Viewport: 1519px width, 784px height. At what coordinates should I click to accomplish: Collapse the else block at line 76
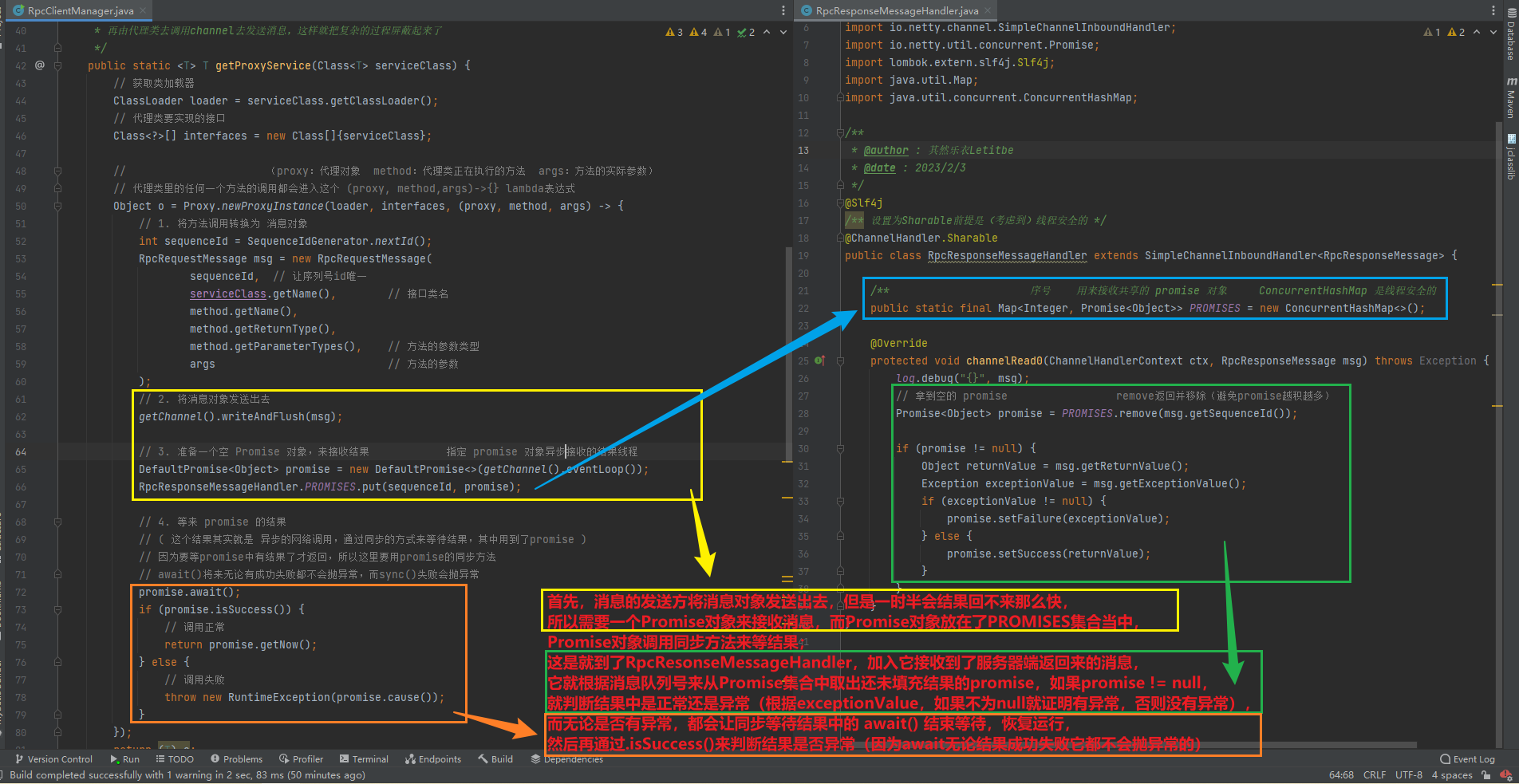pyautogui.click(x=57, y=662)
